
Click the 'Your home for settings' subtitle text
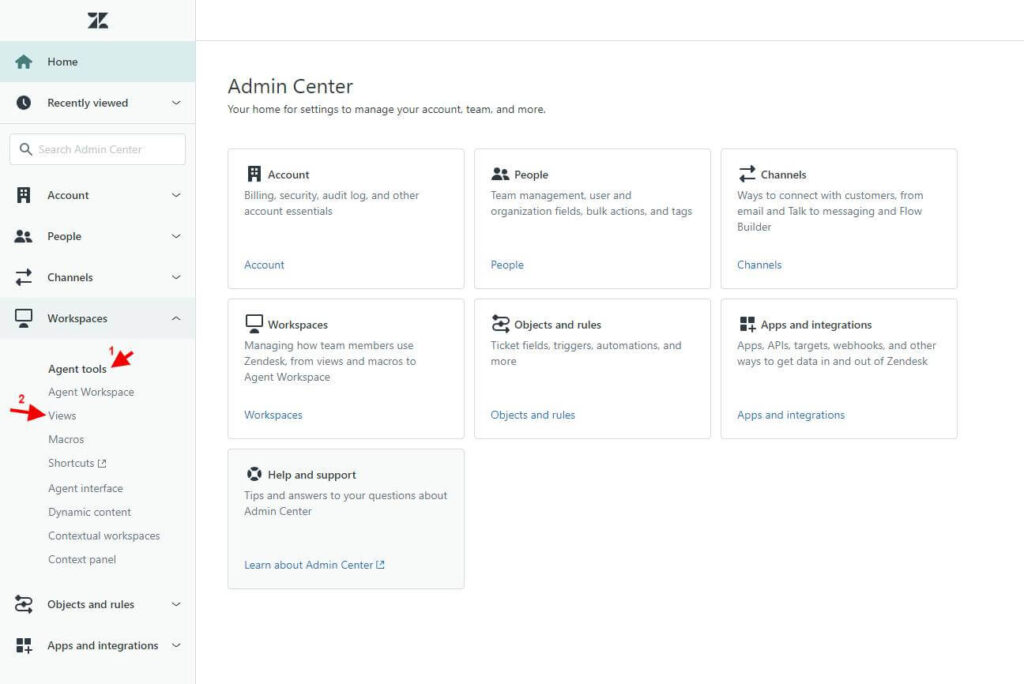tap(387, 109)
